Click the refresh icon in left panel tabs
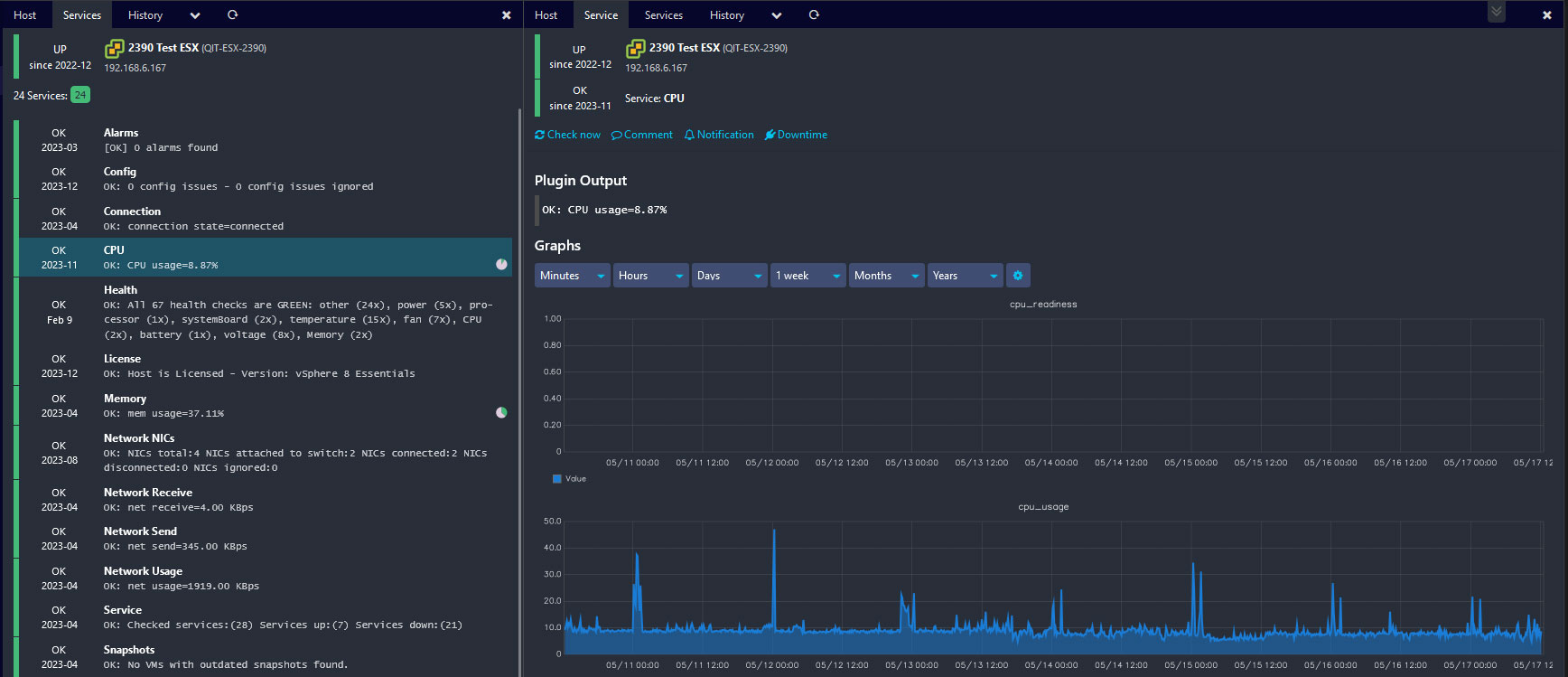This screenshot has height=677, width=1568. 232,14
